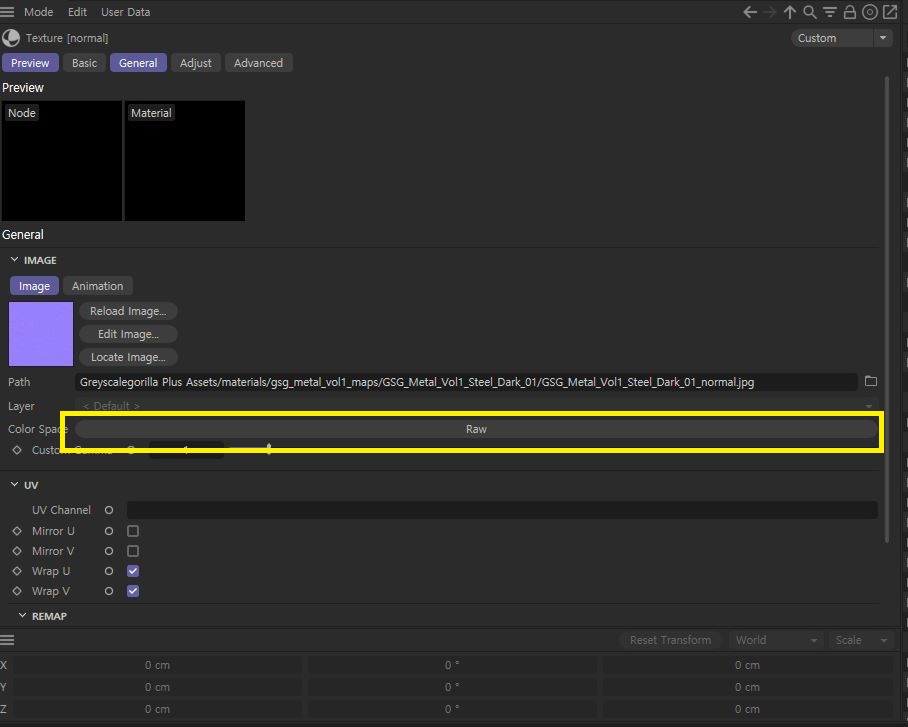Switch to the Basic tab

pyautogui.click(x=84, y=63)
